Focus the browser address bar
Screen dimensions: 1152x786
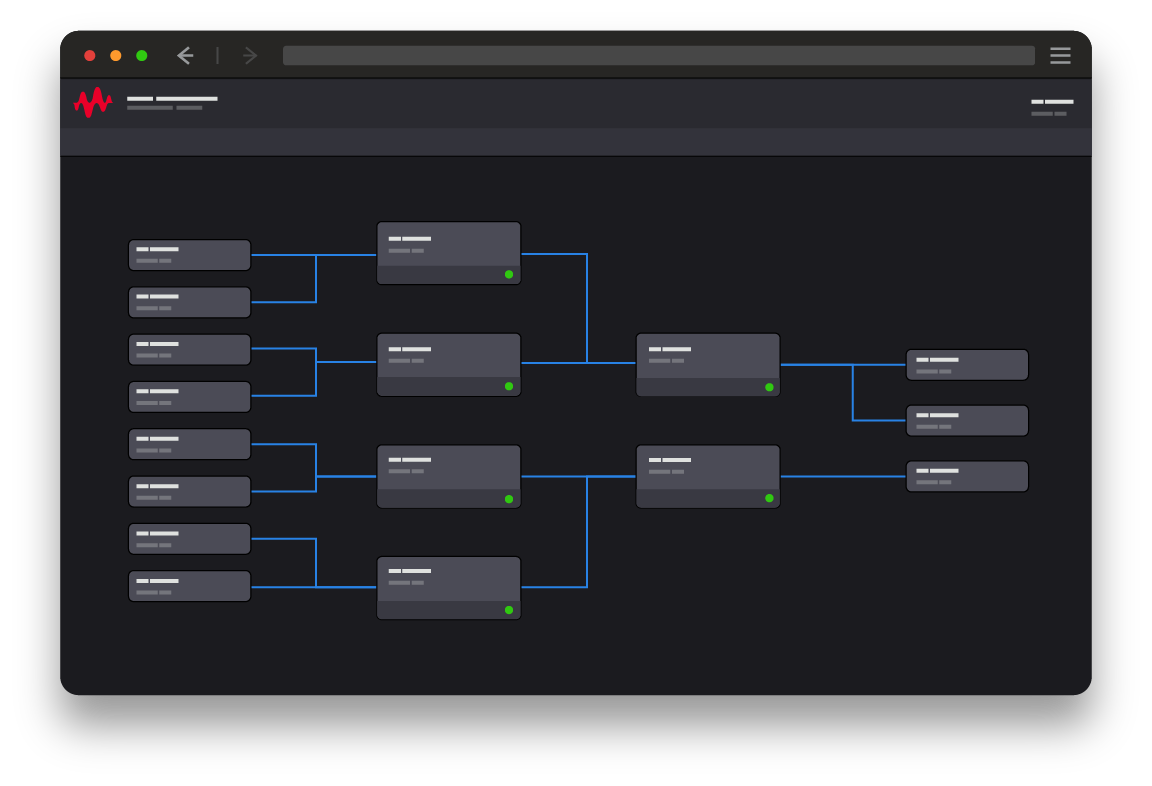[x=658, y=56]
